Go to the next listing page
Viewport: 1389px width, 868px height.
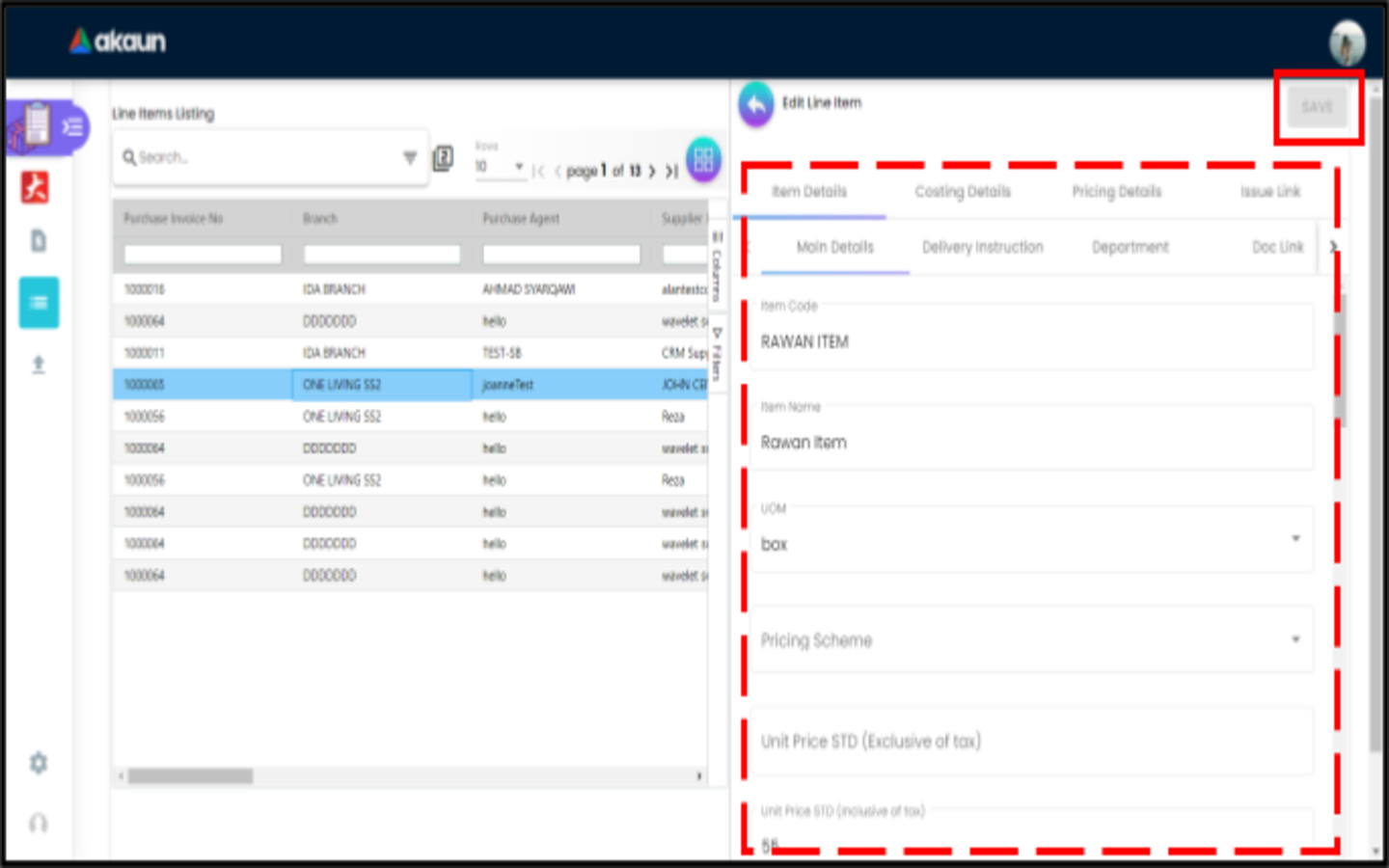pyautogui.click(x=652, y=171)
